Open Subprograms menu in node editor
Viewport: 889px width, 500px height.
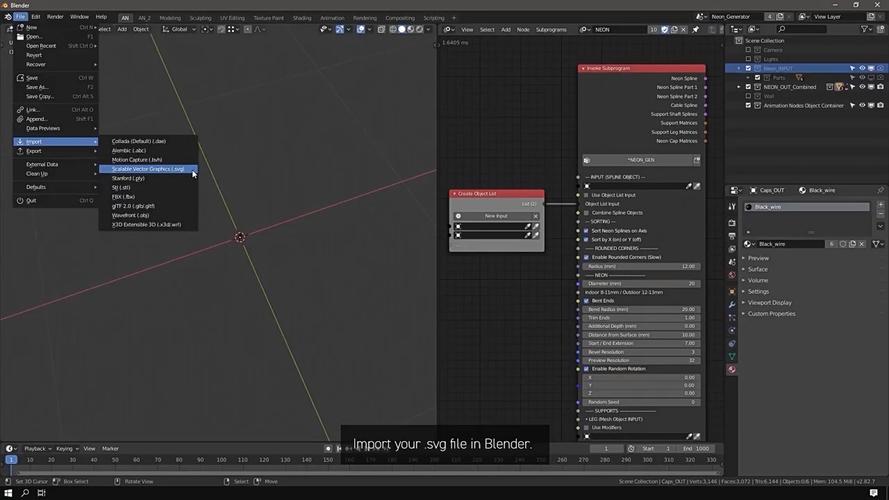tap(551, 29)
